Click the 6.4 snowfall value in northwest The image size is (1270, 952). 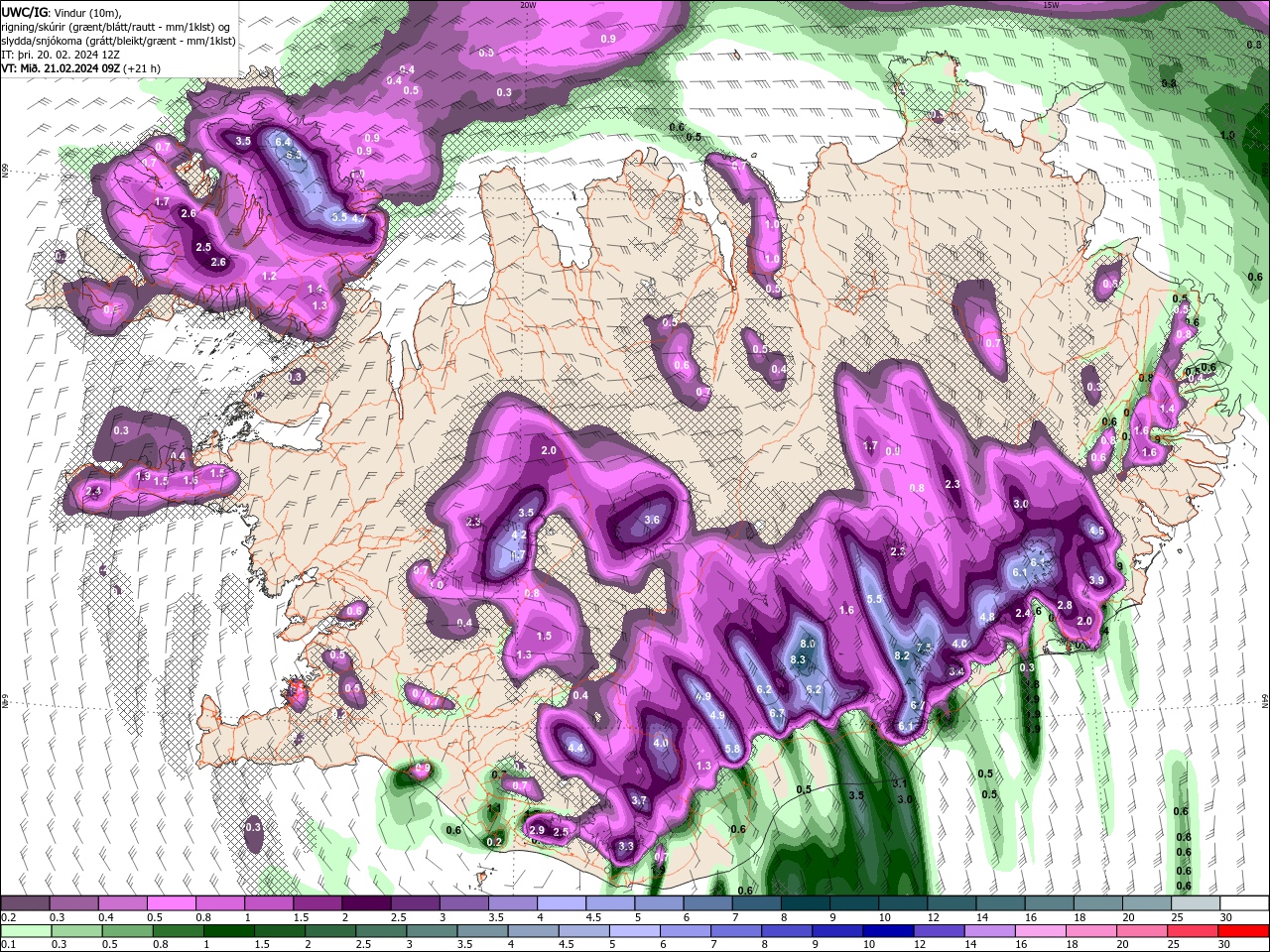pyautogui.click(x=282, y=142)
